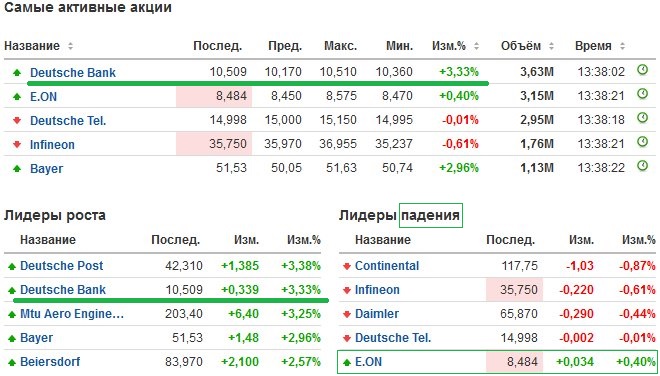The width and height of the screenshot is (660, 376).
Task: Open Continental in top losers list
Action: [387, 266]
